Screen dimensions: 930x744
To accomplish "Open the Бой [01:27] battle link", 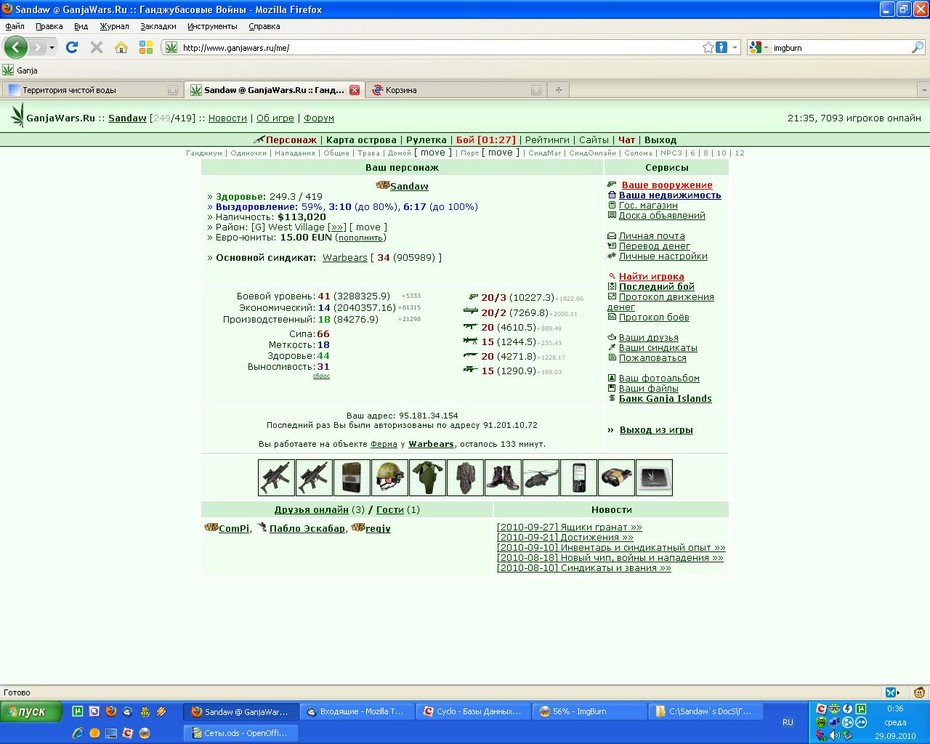I will tap(486, 140).
